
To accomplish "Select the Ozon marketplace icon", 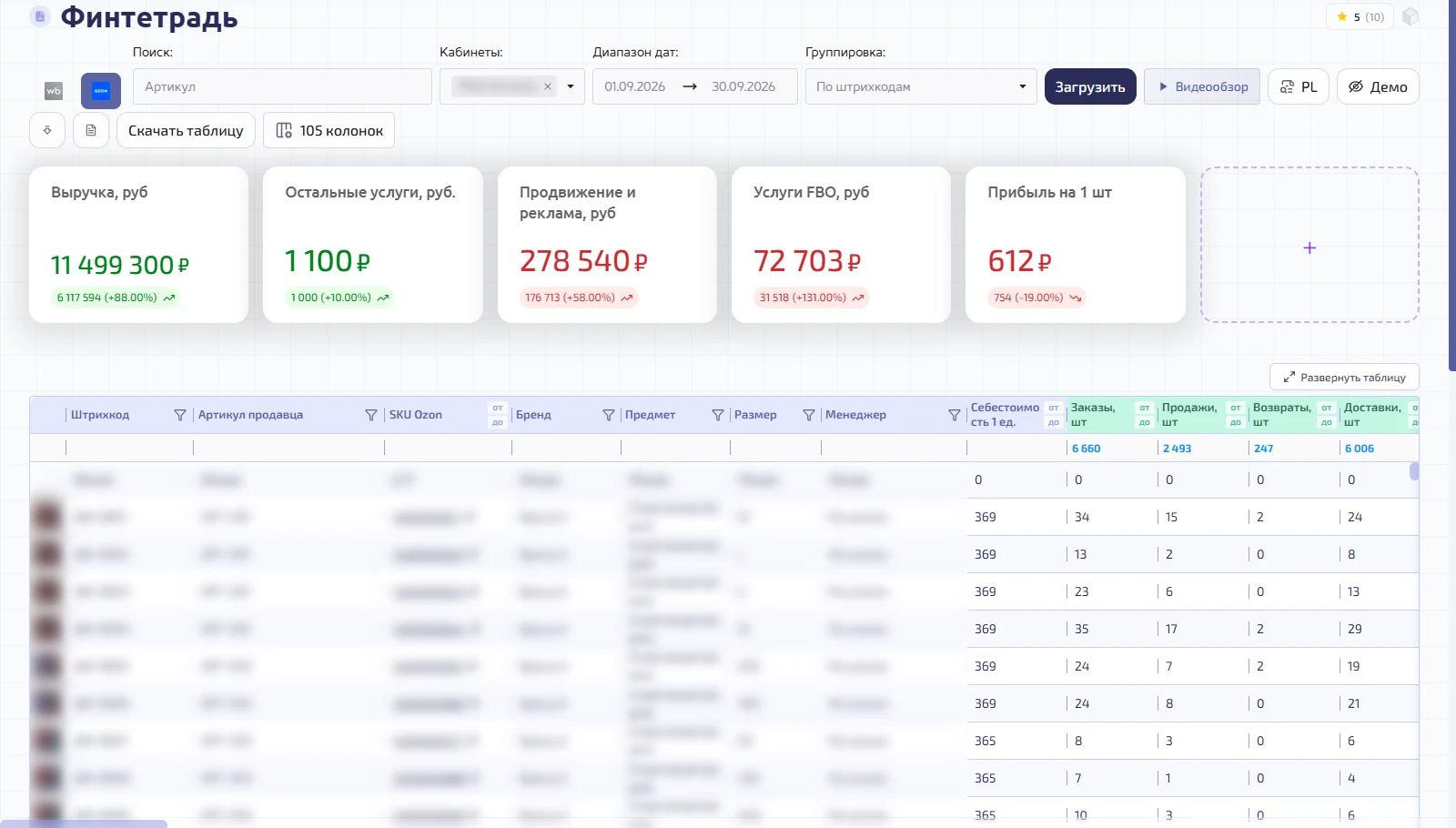I will pyautogui.click(x=101, y=90).
